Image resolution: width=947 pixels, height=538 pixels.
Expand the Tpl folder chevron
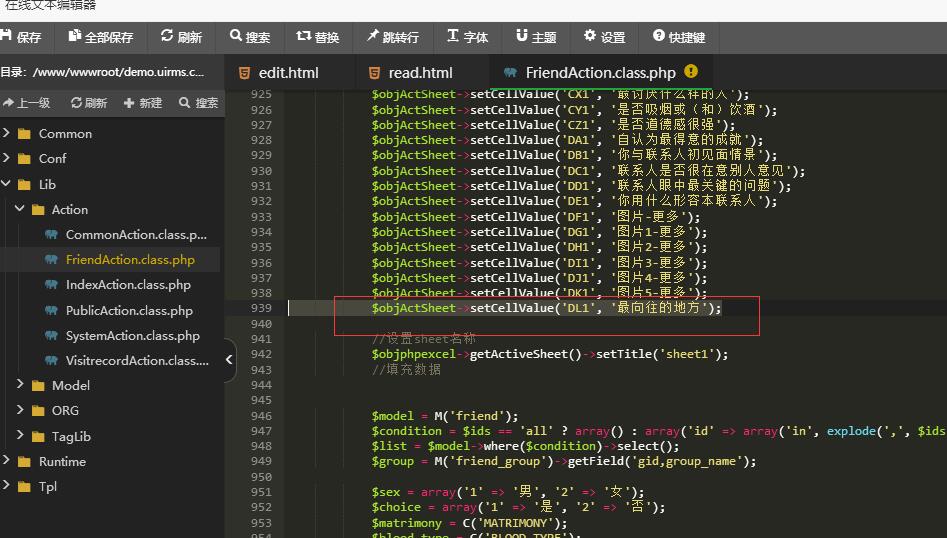click(6, 485)
